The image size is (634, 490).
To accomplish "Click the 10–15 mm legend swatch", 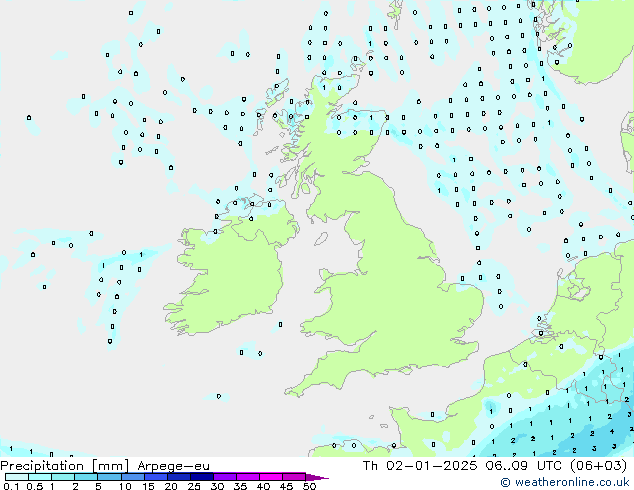I will tap(132, 477).
